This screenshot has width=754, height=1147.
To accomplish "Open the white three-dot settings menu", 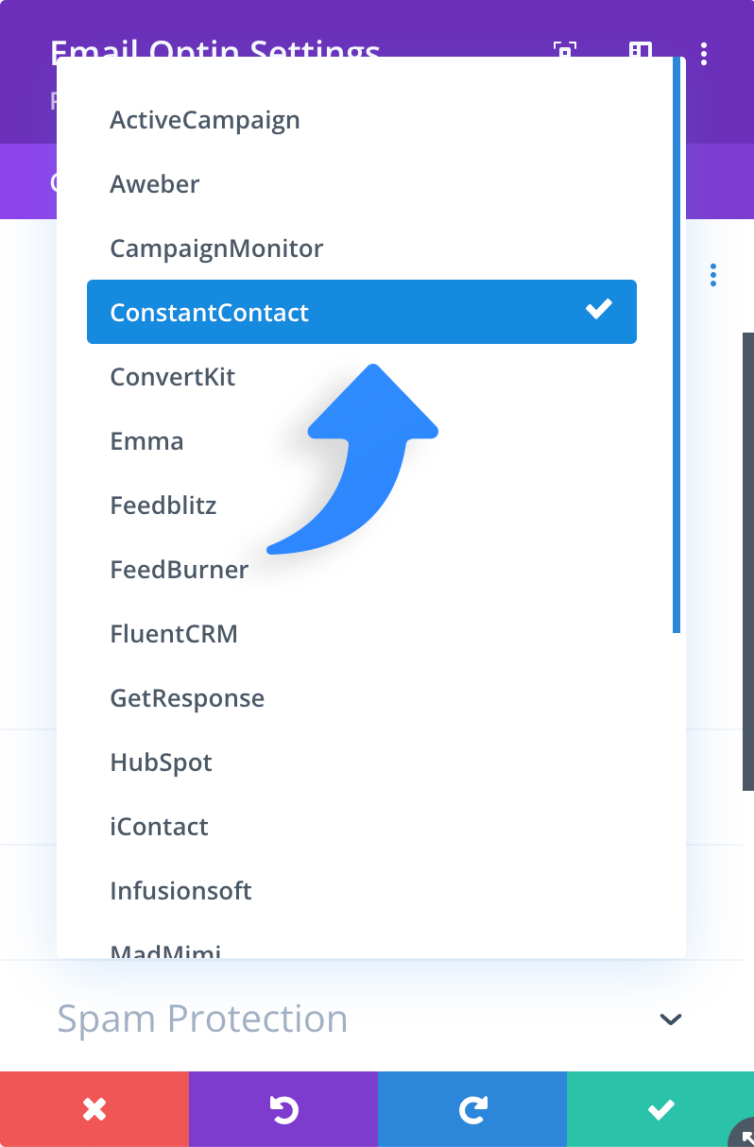I will (705, 55).
